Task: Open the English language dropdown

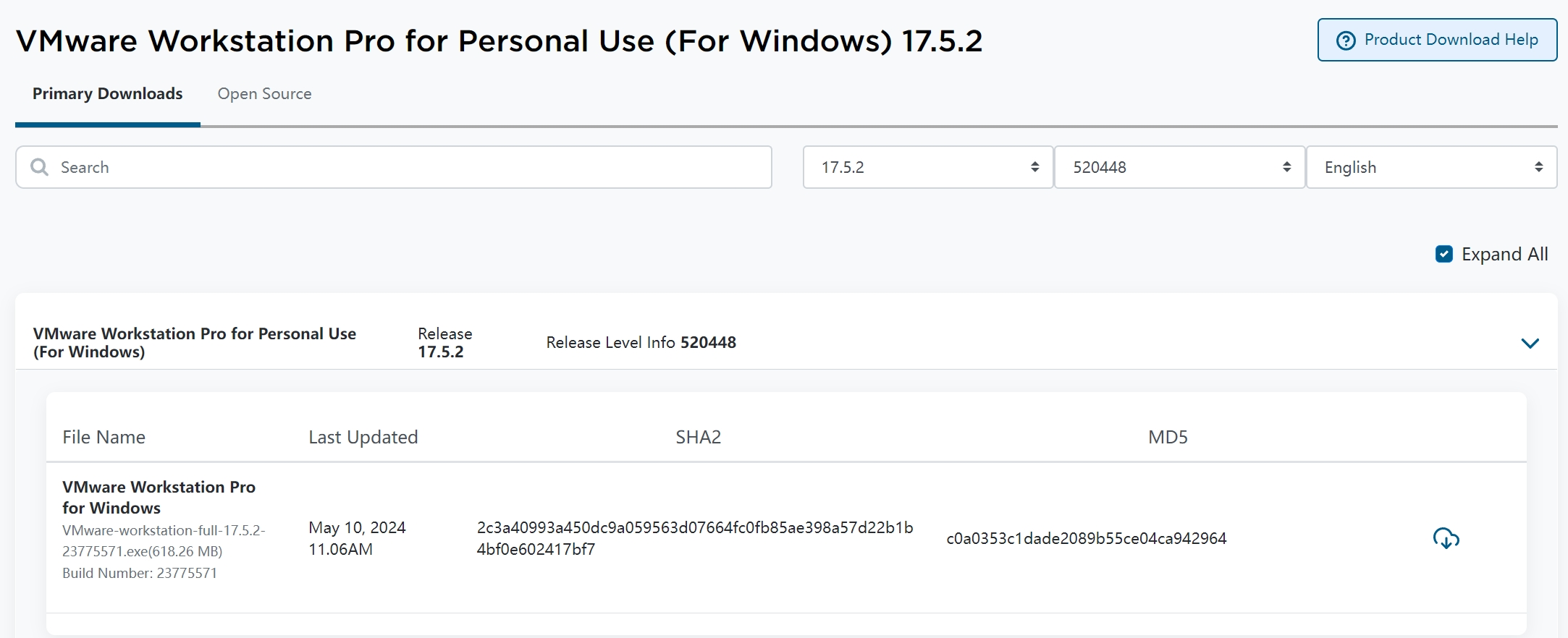Action: [1430, 167]
